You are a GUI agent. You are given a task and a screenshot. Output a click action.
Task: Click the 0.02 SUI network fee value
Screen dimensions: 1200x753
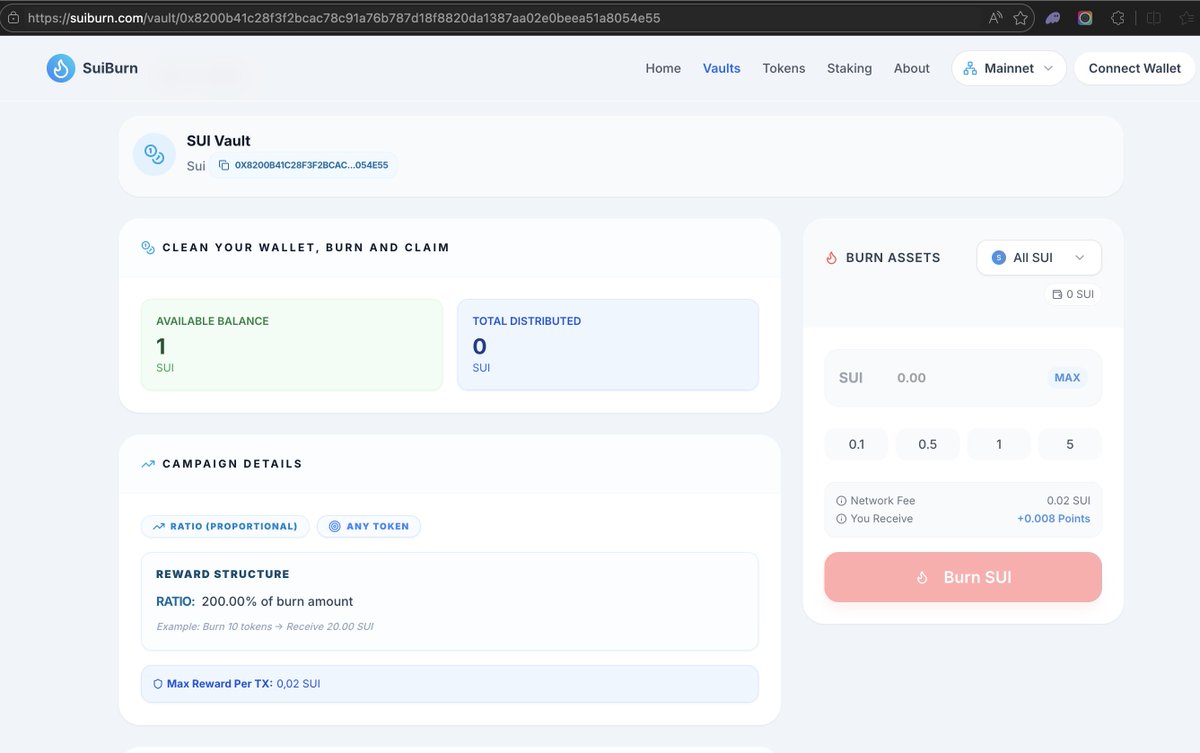[x=1068, y=500]
